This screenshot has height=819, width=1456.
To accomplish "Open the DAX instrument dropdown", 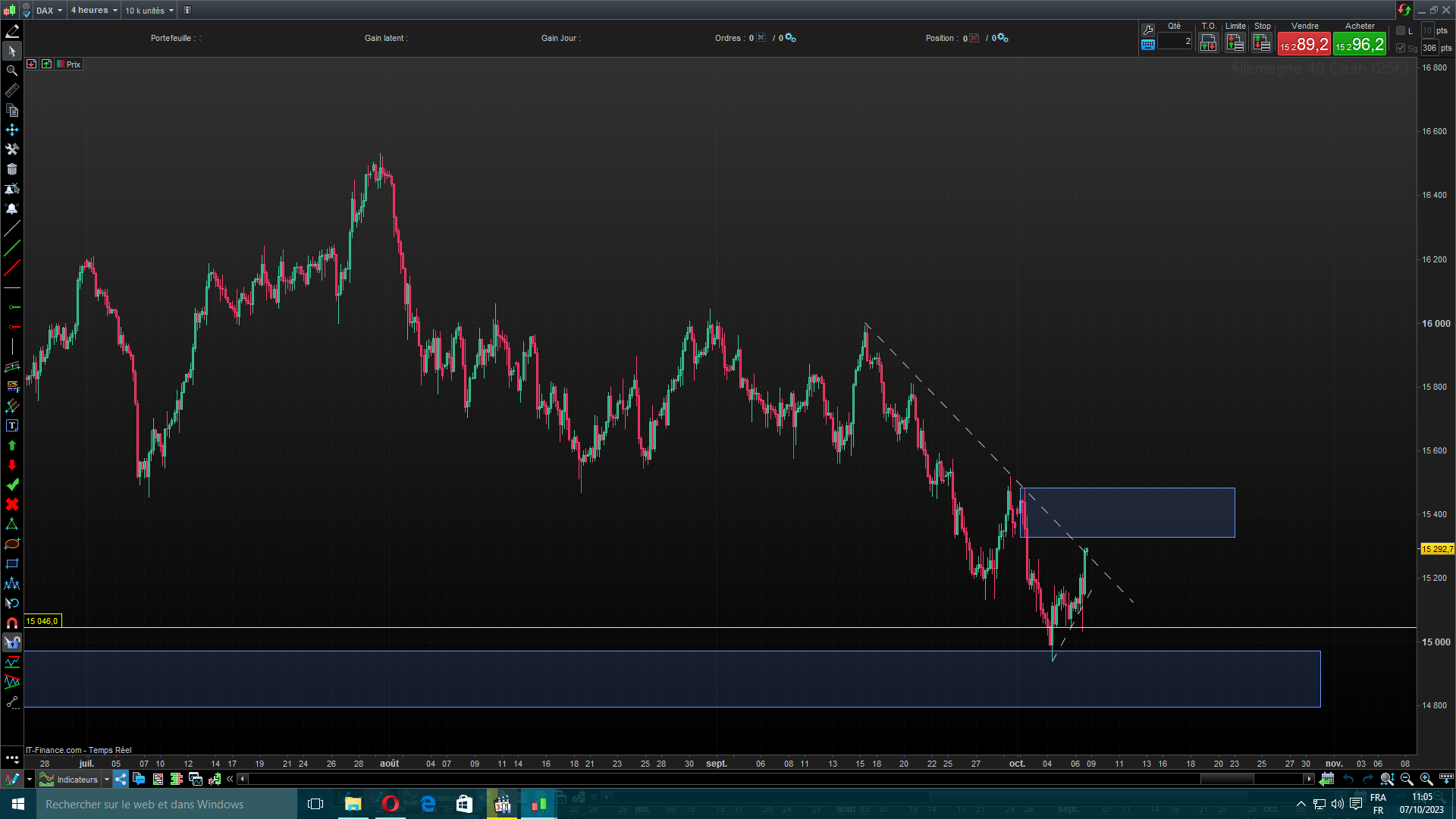I will [x=50, y=11].
